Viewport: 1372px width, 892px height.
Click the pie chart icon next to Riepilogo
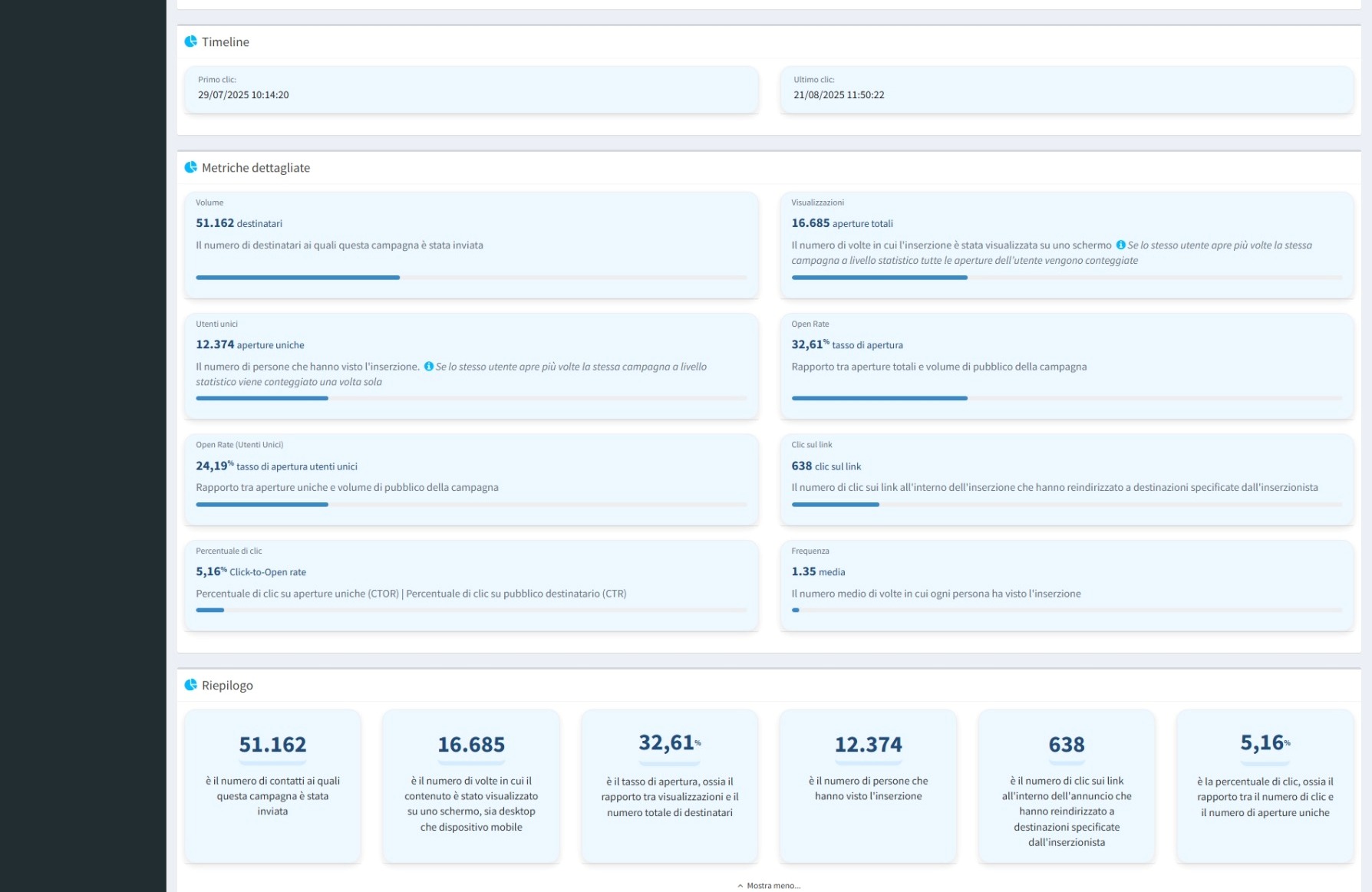click(x=190, y=685)
